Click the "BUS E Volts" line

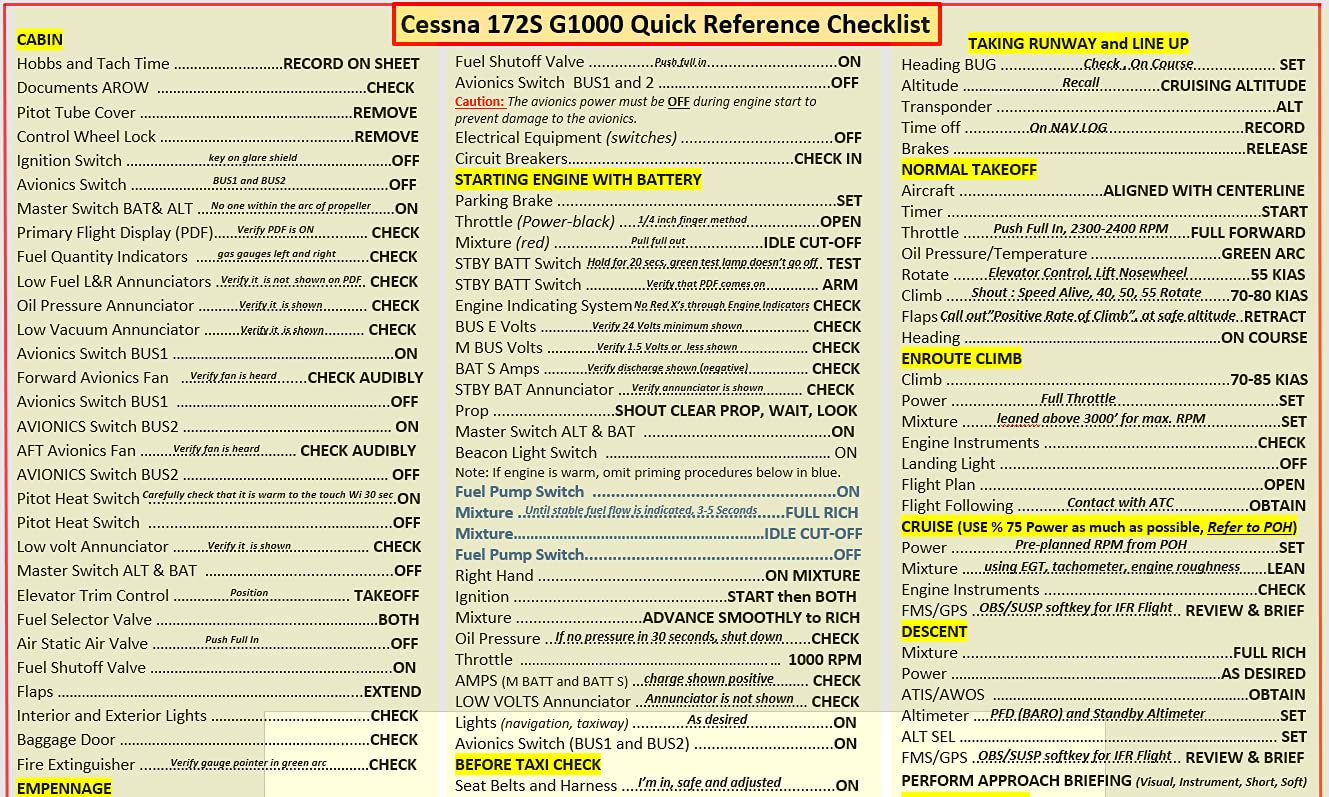point(658,327)
